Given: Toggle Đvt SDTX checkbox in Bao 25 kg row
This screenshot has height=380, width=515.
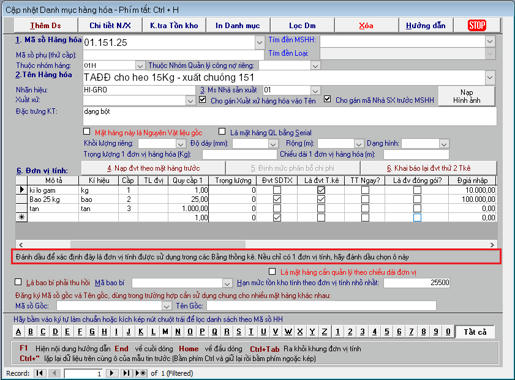Looking at the screenshot, I should click(277, 199).
